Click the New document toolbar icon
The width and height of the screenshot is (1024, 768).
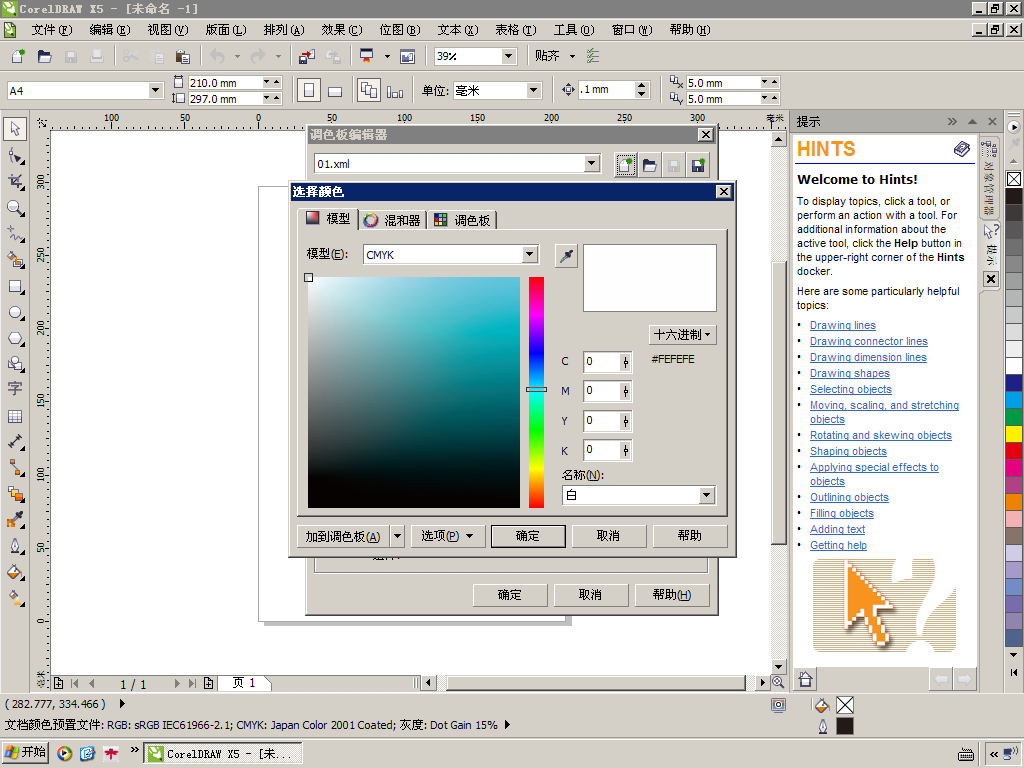pyautogui.click(x=18, y=57)
